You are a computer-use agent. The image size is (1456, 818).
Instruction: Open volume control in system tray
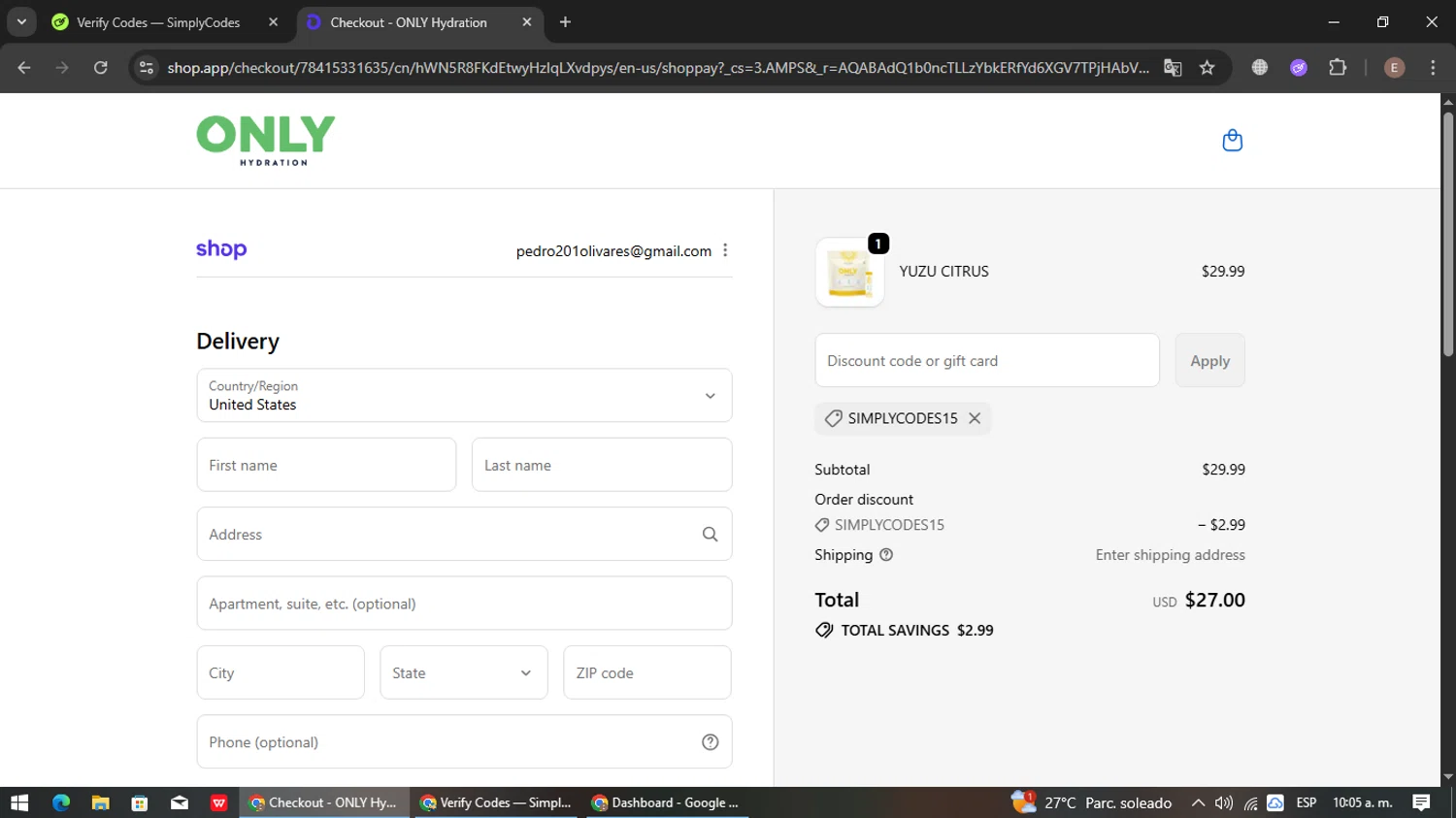(1224, 802)
